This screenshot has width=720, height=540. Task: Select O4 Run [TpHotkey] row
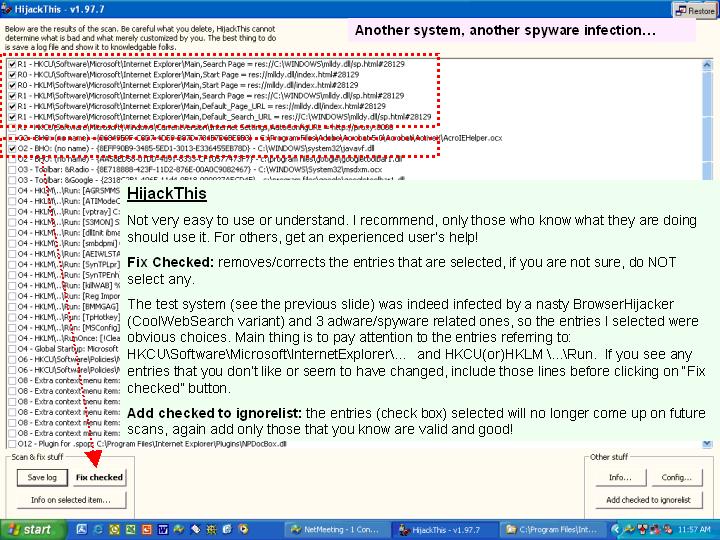[64, 317]
